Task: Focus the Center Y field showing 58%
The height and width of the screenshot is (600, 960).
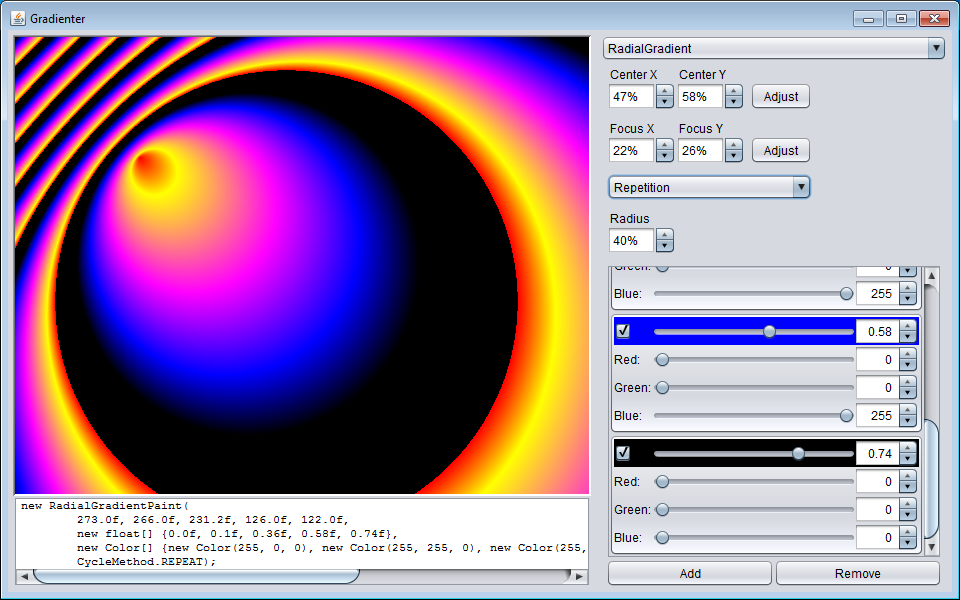Action: [700, 97]
